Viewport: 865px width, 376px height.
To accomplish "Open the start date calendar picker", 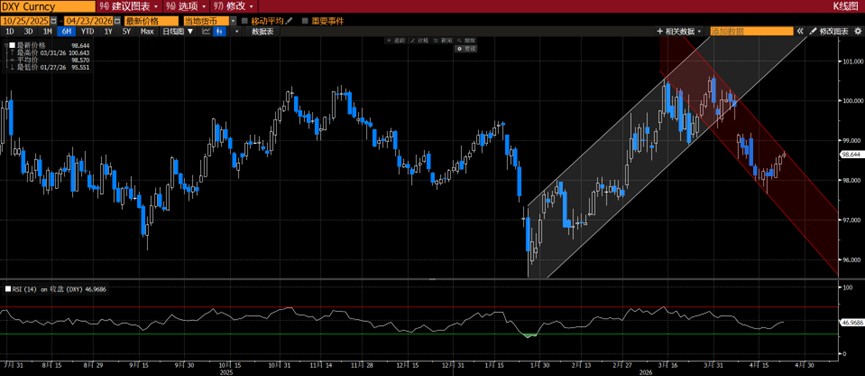I will tap(53, 20).
